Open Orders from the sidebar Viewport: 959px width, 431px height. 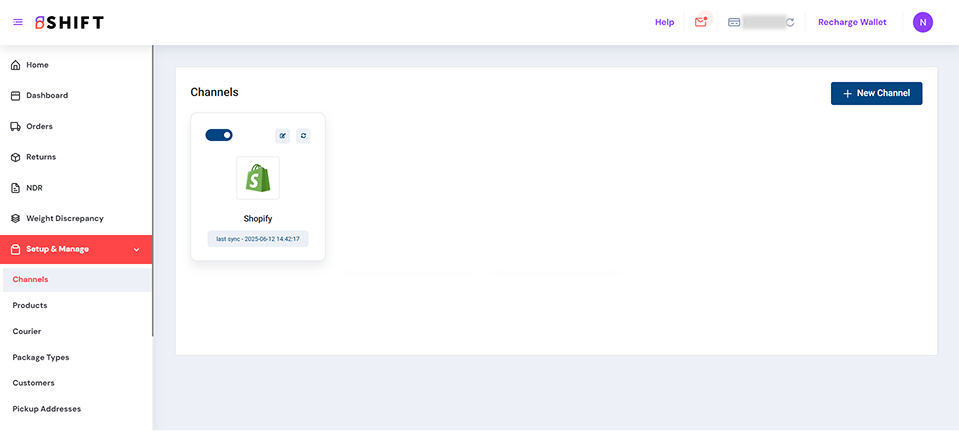tap(39, 127)
